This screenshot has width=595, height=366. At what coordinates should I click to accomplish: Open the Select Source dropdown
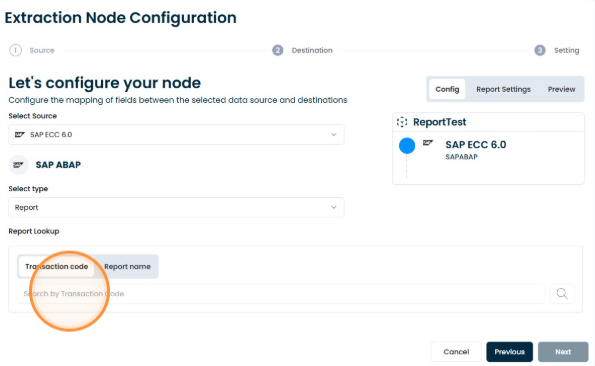176,135
